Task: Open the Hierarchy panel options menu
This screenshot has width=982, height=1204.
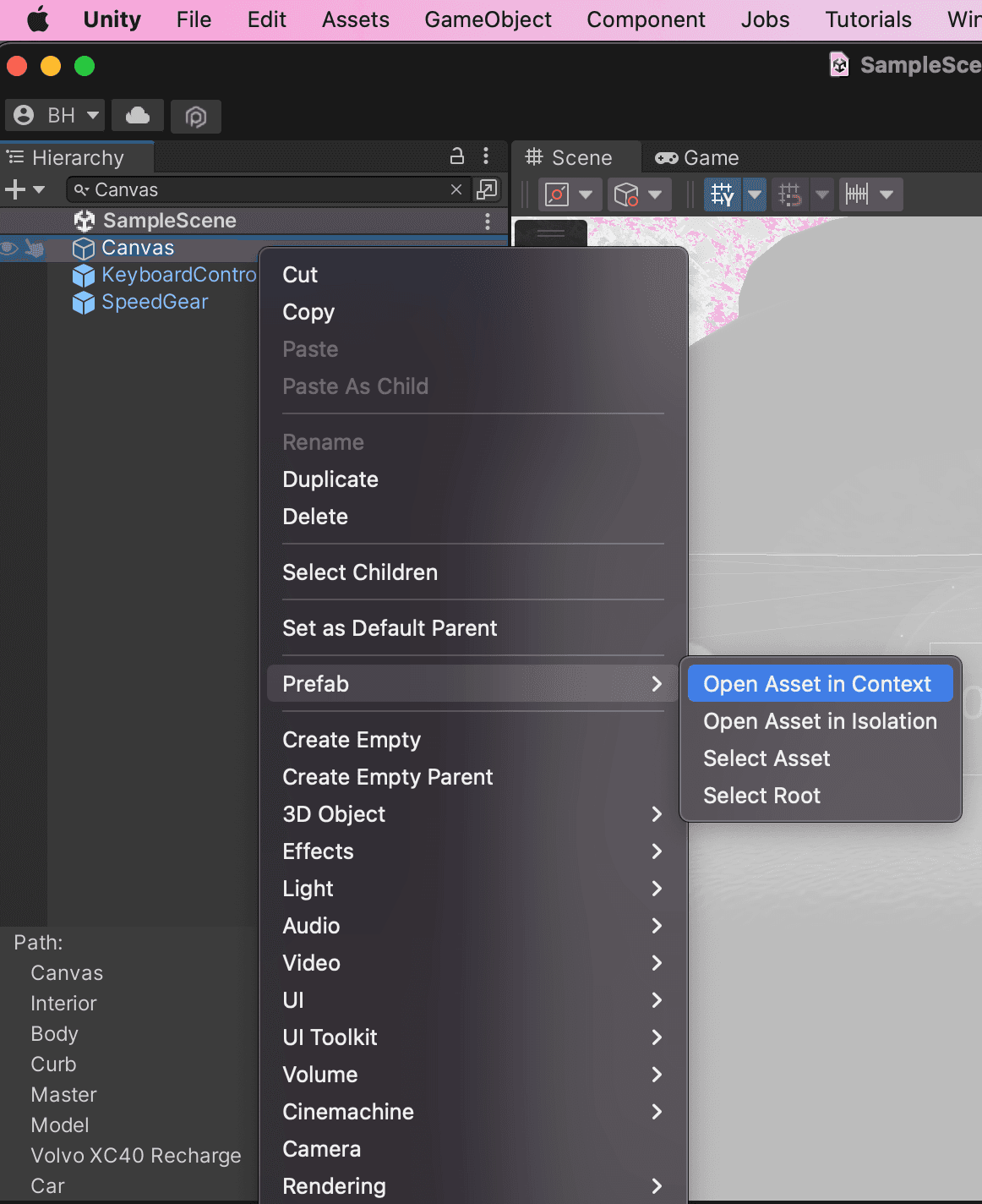Action: [485, 156]
